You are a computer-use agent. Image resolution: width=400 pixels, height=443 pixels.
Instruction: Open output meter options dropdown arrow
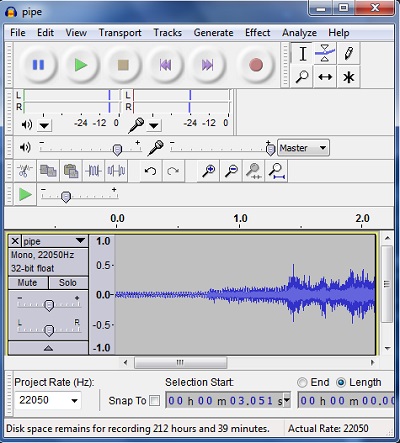point(44,126)
